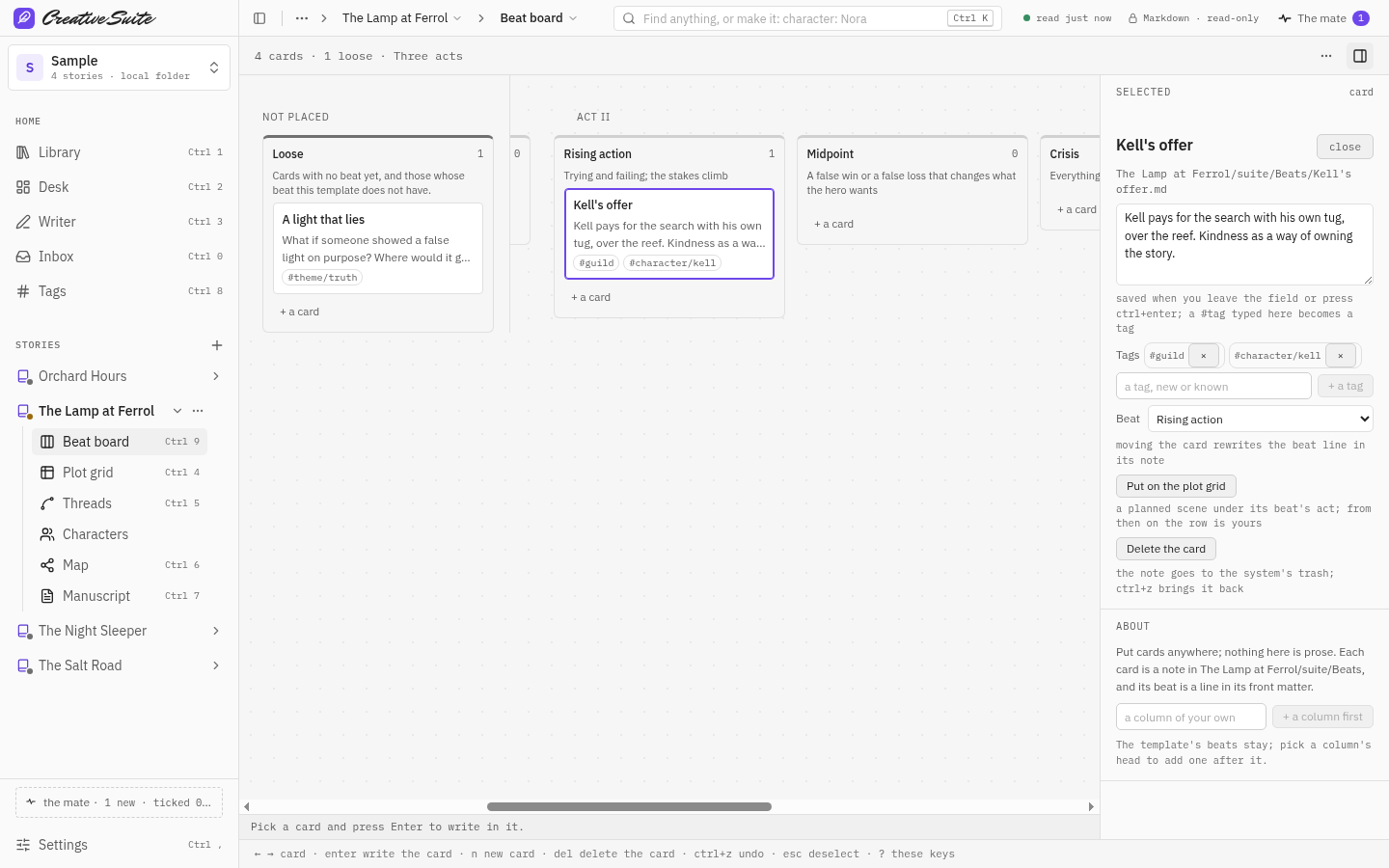Expand The Salt Road story
This screenshot has height=868, width=1389.
(216, 665)
